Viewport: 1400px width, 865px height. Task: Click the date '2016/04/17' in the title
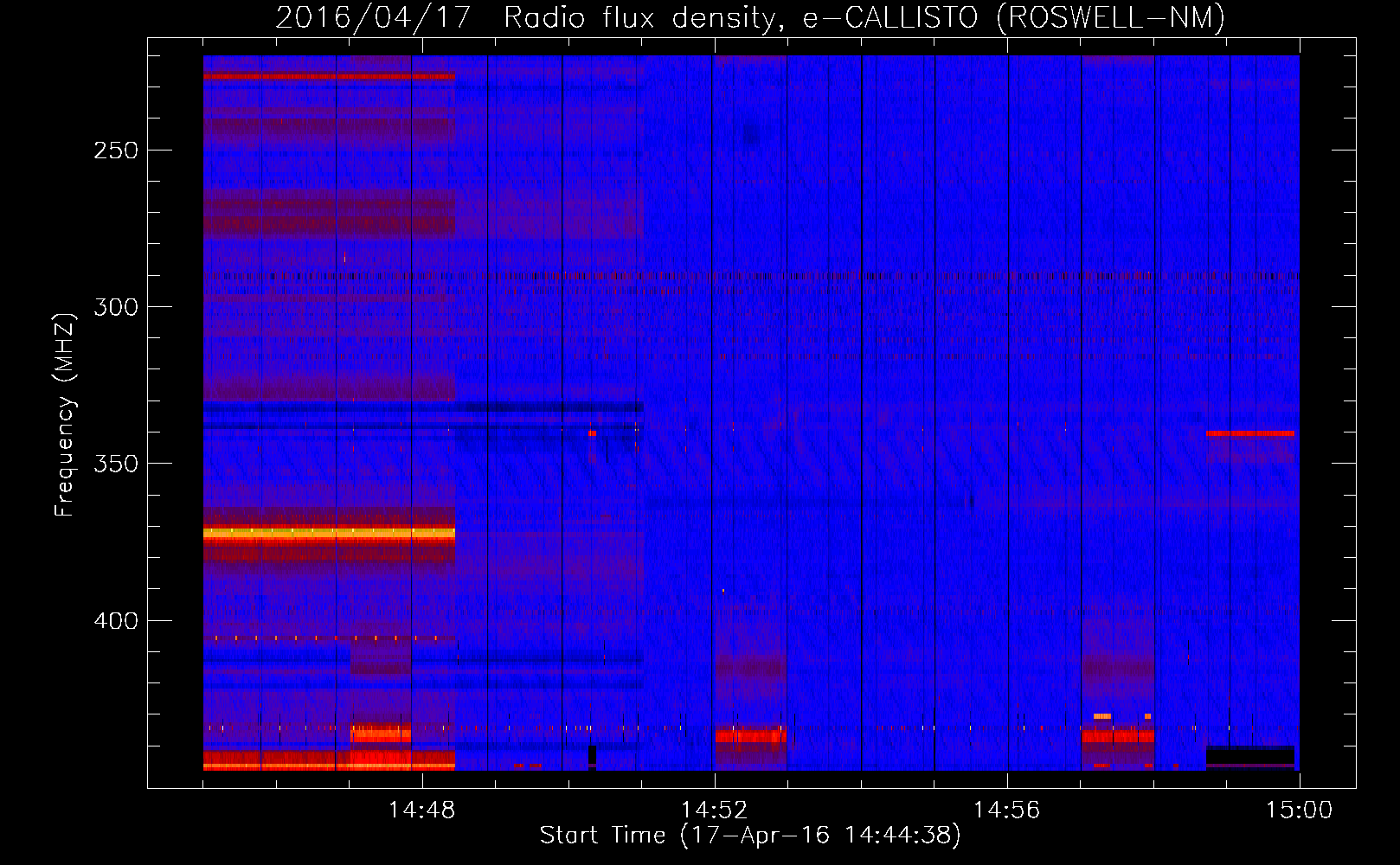tap(373, 17)
